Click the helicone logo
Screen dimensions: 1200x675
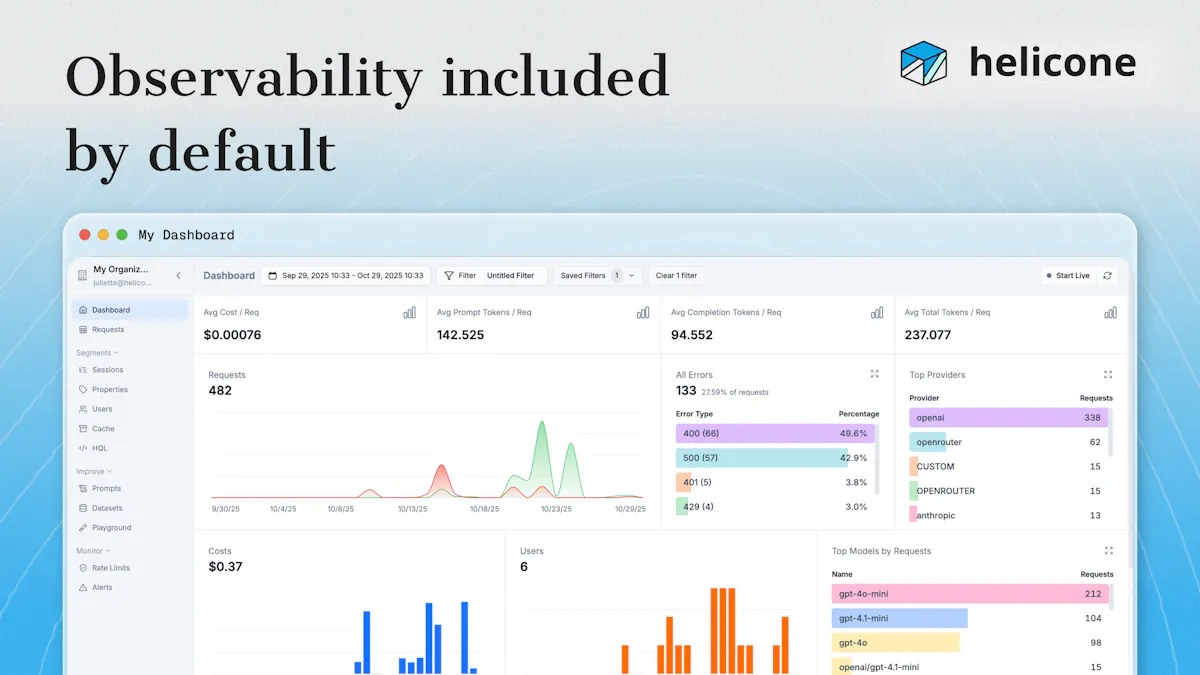(1018, 62)
